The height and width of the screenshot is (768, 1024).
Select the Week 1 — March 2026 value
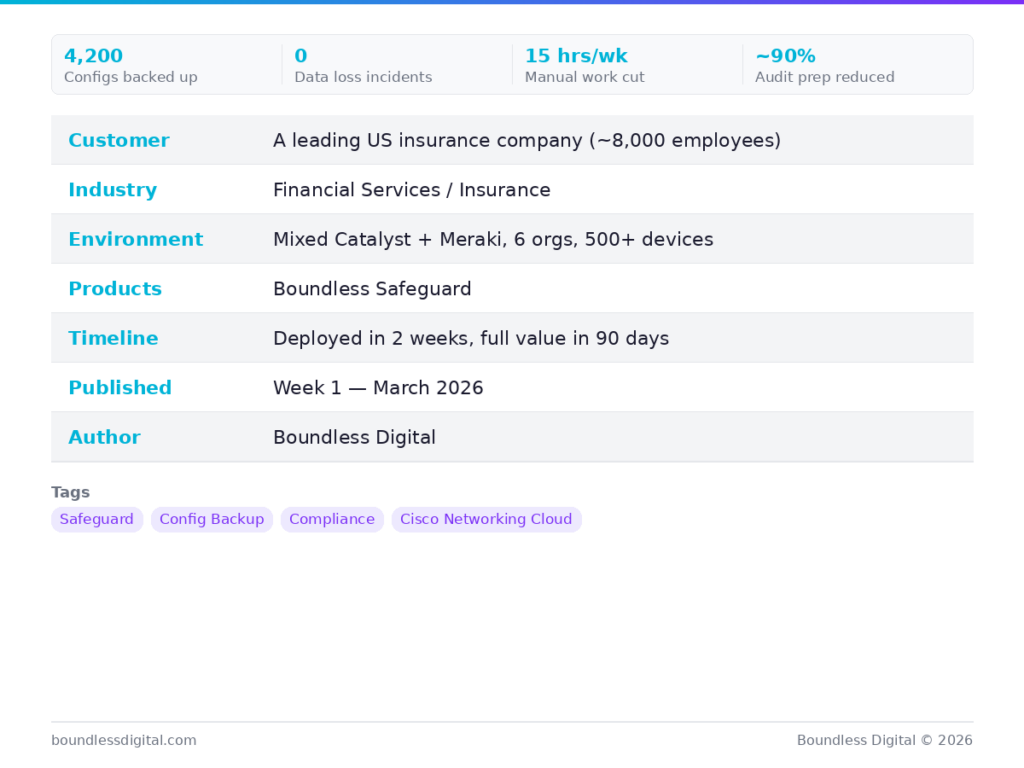point(378,388)
